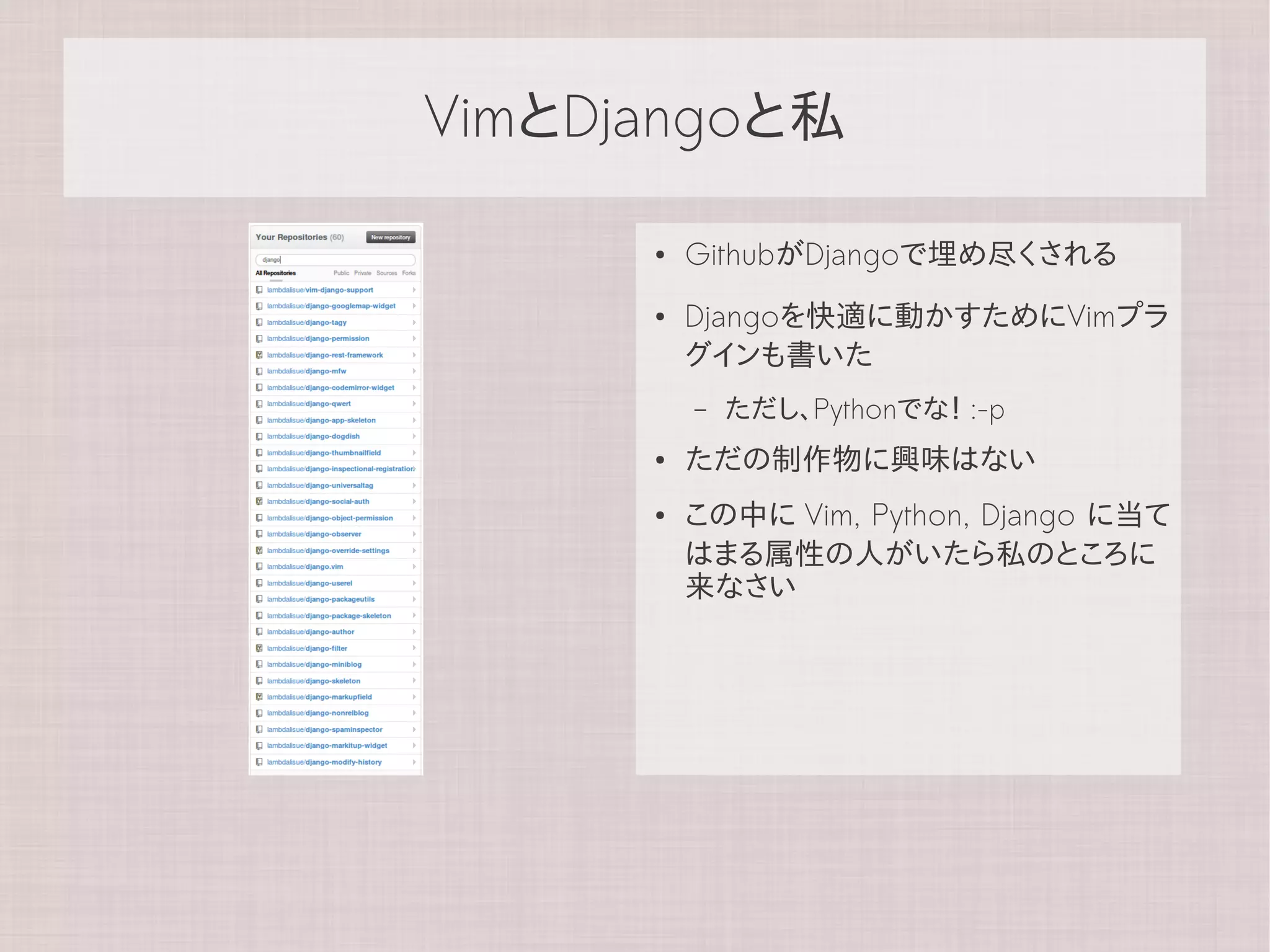The height and width of the screenshot is (952, 1270).
Task: Click repo icon beside django-permission
Action: [x=259, y=339]
